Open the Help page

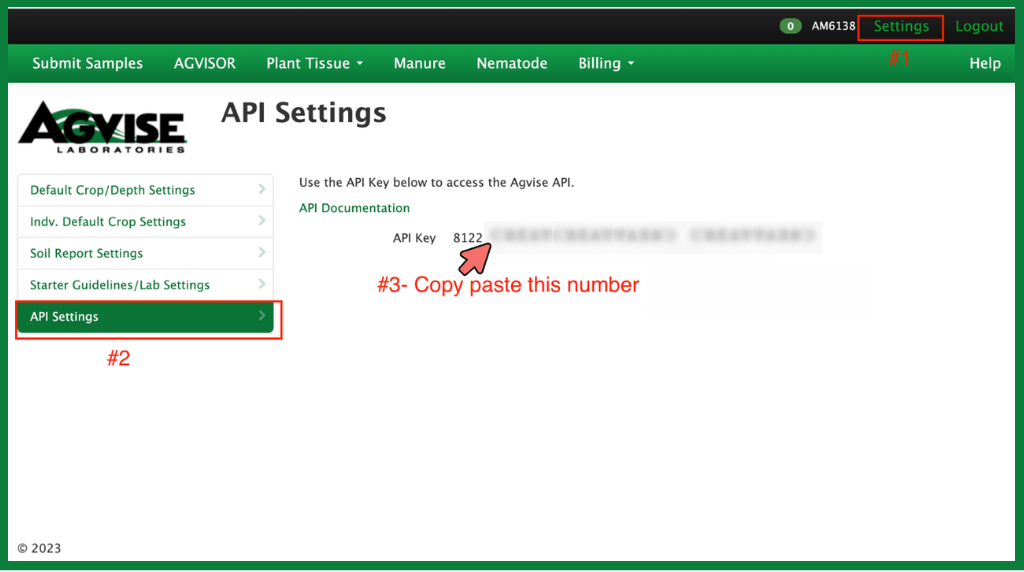click(985, 63)
